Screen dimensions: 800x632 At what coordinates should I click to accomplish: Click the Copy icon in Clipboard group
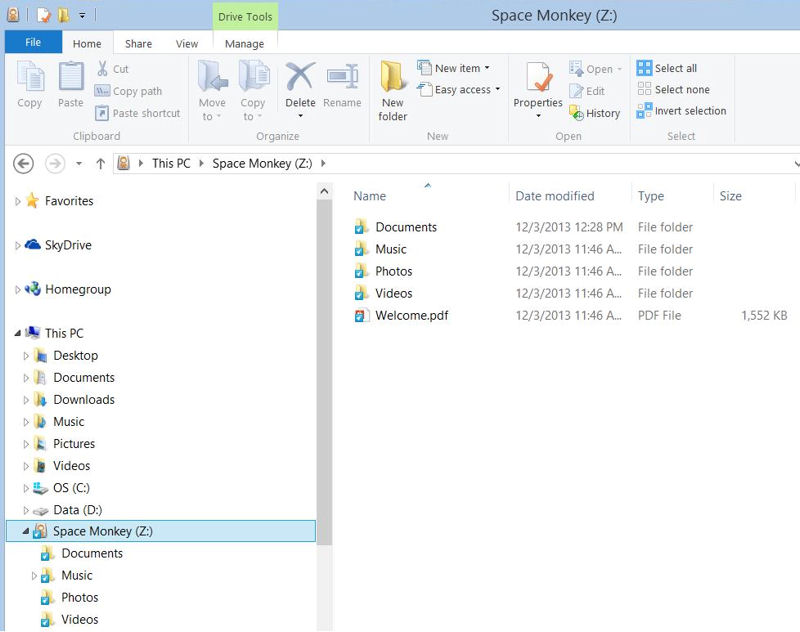[x=31, y=77]
